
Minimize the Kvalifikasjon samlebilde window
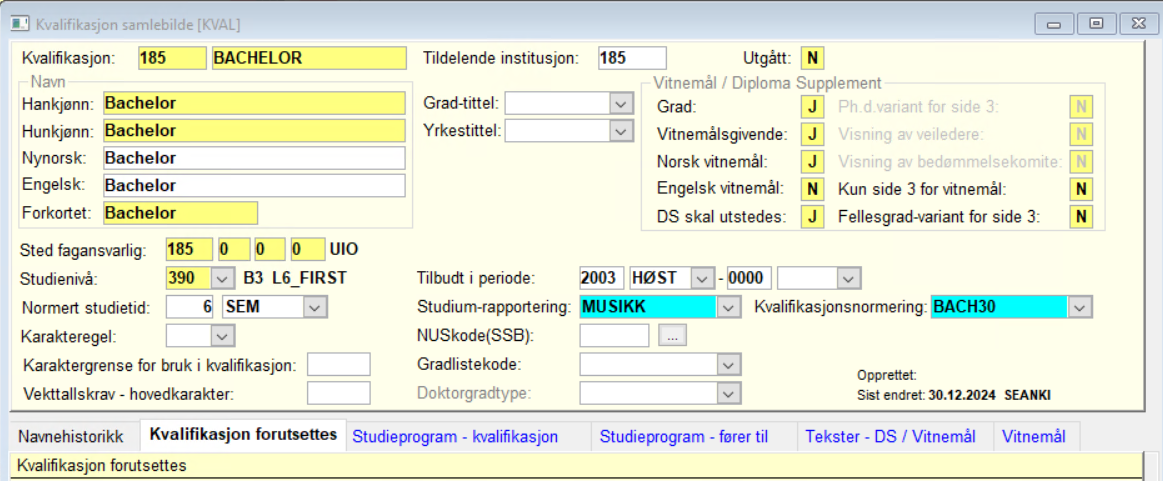(x=1054, y=24)
